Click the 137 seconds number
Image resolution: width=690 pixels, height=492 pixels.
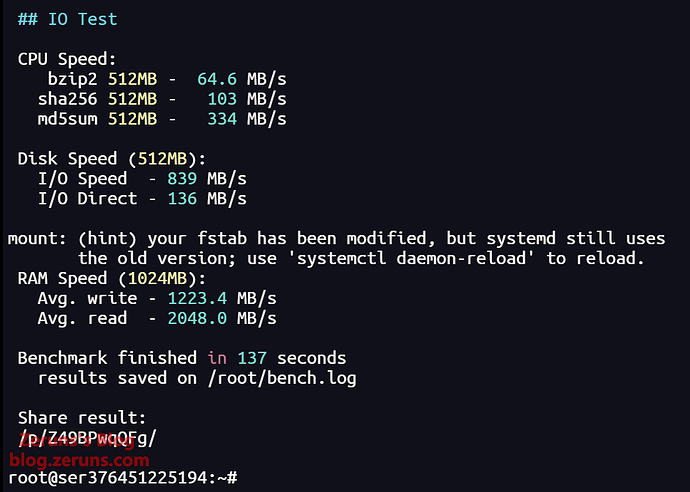point(252,358)
